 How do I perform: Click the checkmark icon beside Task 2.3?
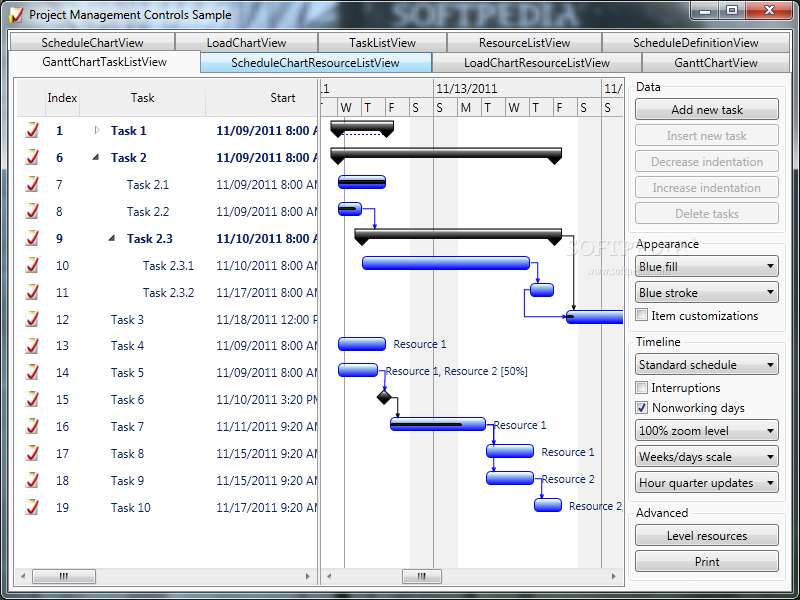point(32,239)
